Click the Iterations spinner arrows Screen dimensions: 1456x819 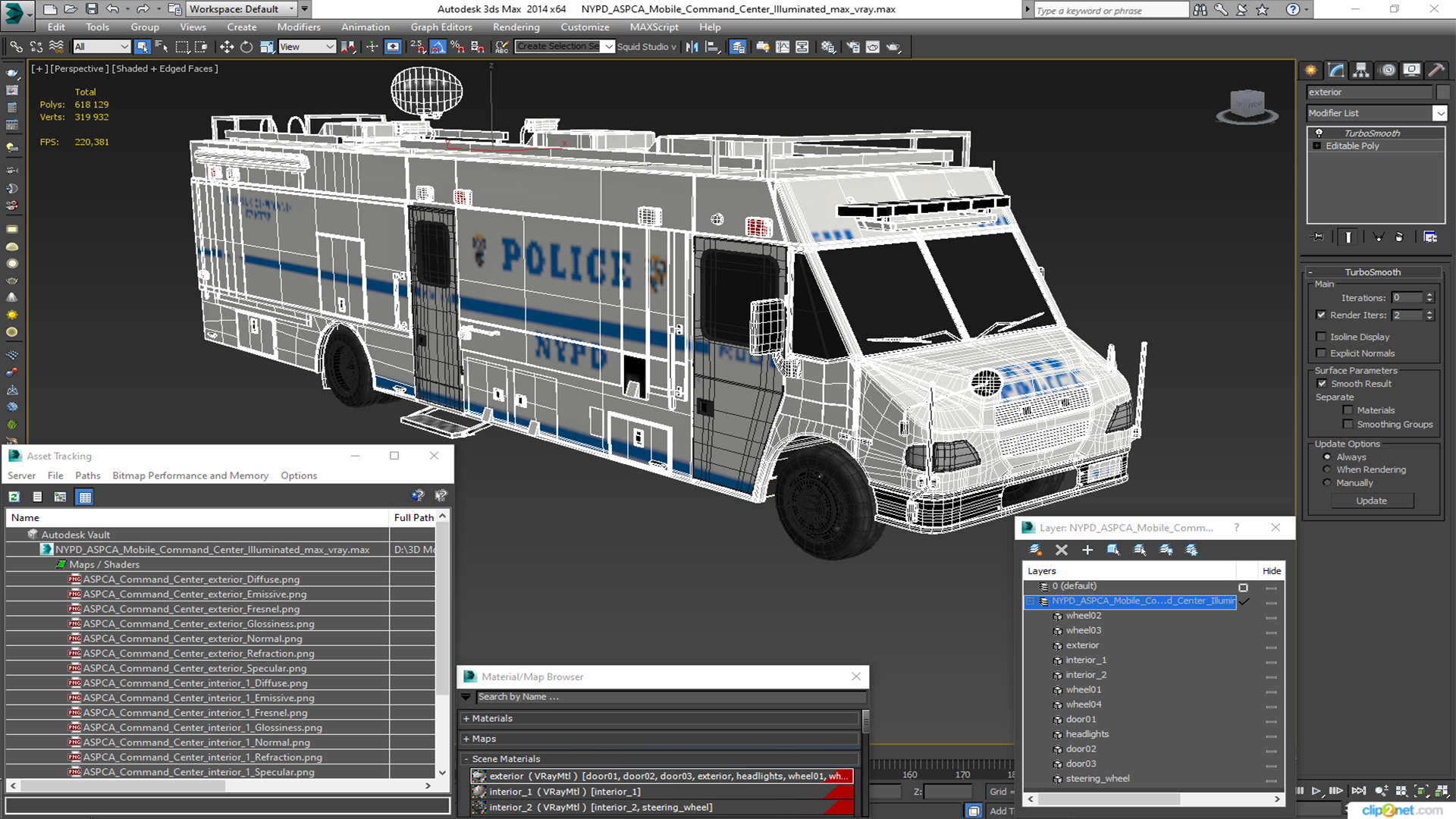click(x=1429, y=298)
